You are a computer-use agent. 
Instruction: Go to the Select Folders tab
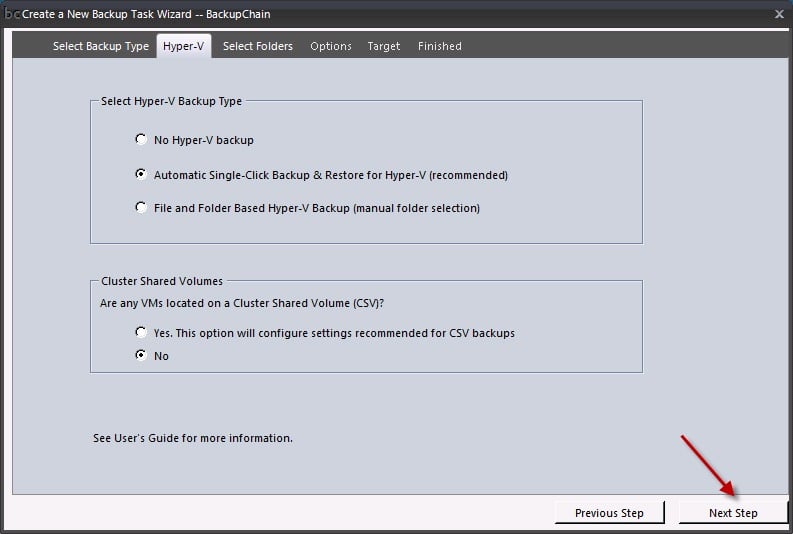[258, 46]
